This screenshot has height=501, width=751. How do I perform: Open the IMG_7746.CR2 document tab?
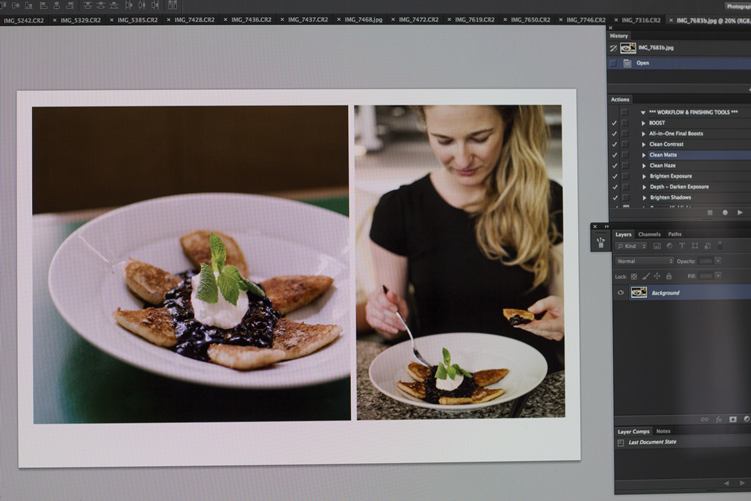click(x=586, y=20)
